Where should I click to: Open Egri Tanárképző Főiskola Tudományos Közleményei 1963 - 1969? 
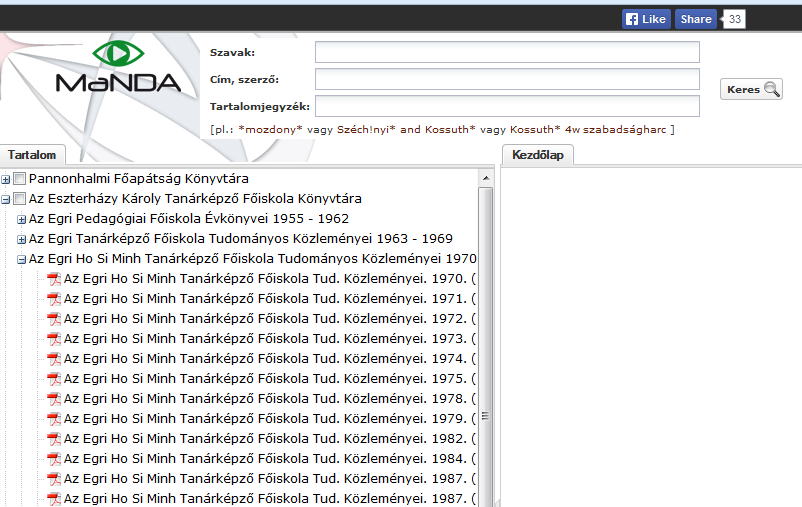(x=240, y=238)
